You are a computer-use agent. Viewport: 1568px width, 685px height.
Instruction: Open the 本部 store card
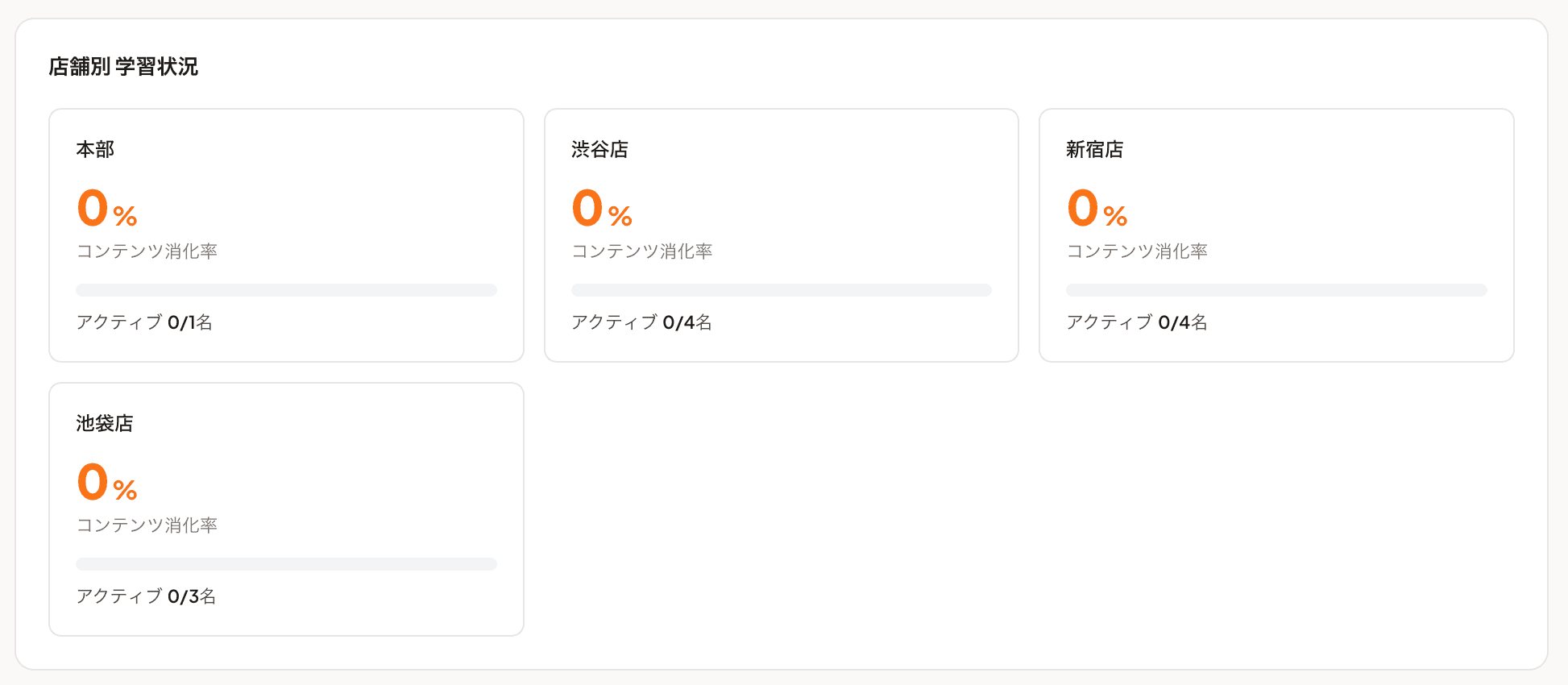pyautogui.click(x=286, y=234)
